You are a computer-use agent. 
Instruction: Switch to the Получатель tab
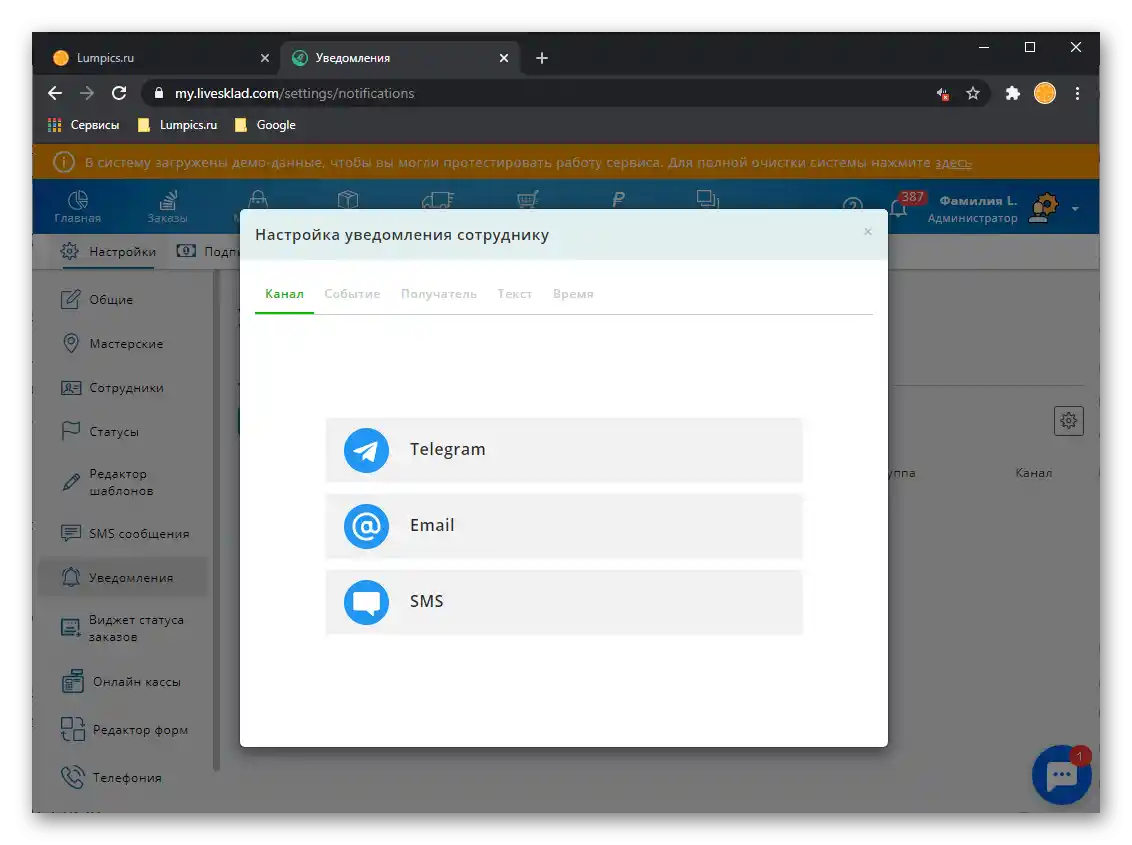[439, 293]
